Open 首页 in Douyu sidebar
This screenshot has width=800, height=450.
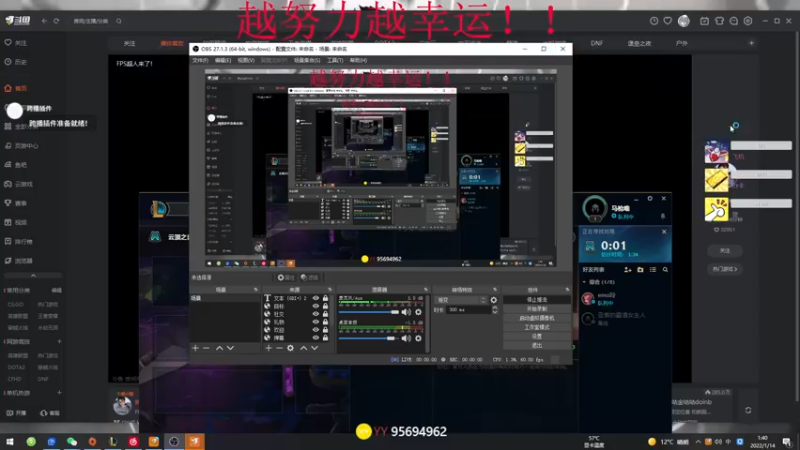click(15, 88)
